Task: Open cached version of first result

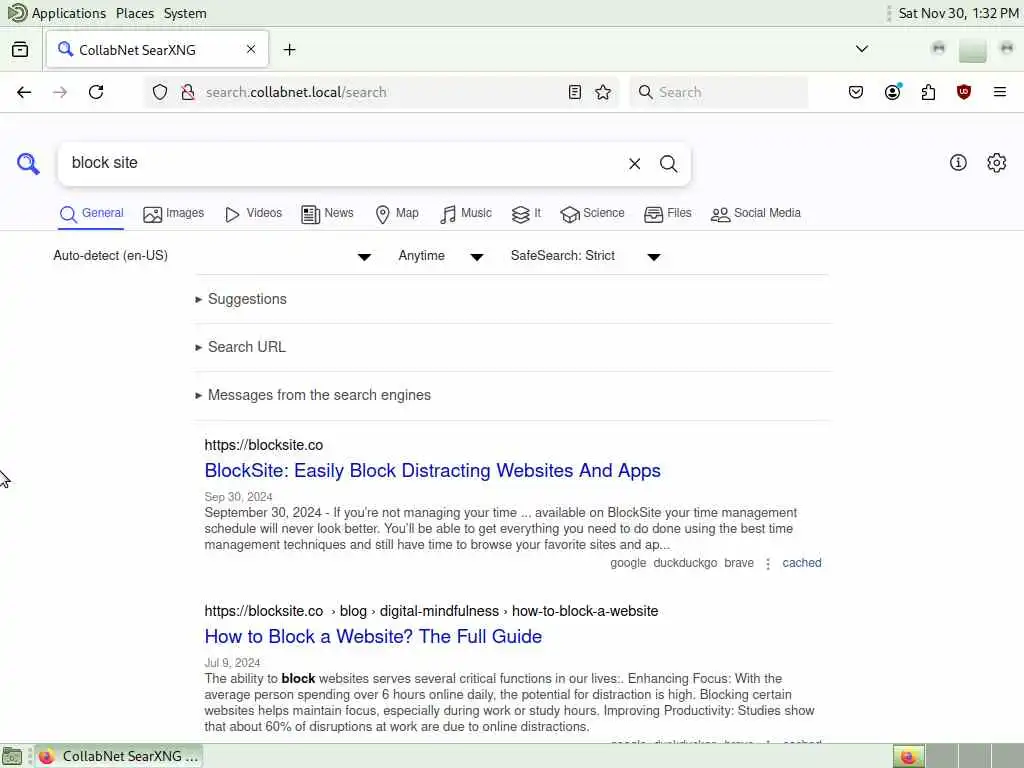Action: pyautogui.click(x=802, y=563)
